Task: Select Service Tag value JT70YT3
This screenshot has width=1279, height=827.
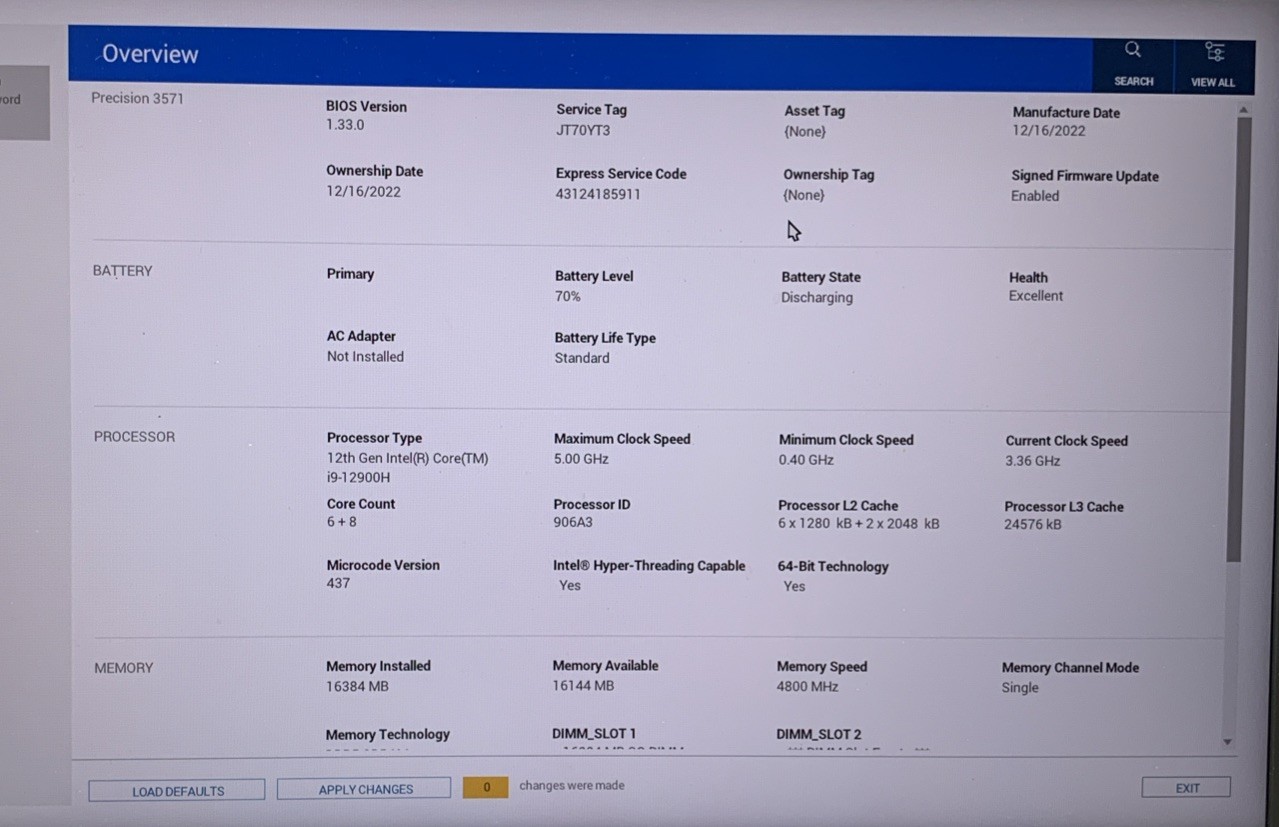Action: tap(583, 130)
